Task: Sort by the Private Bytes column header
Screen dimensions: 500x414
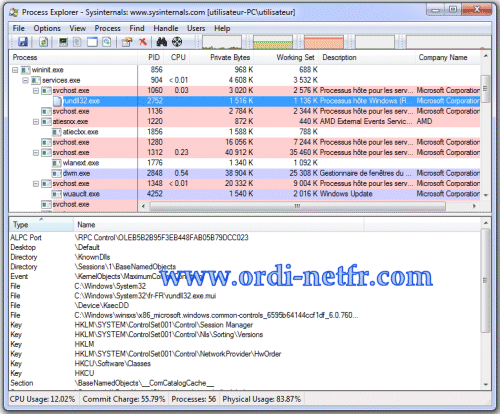Action: pos(222,57)
